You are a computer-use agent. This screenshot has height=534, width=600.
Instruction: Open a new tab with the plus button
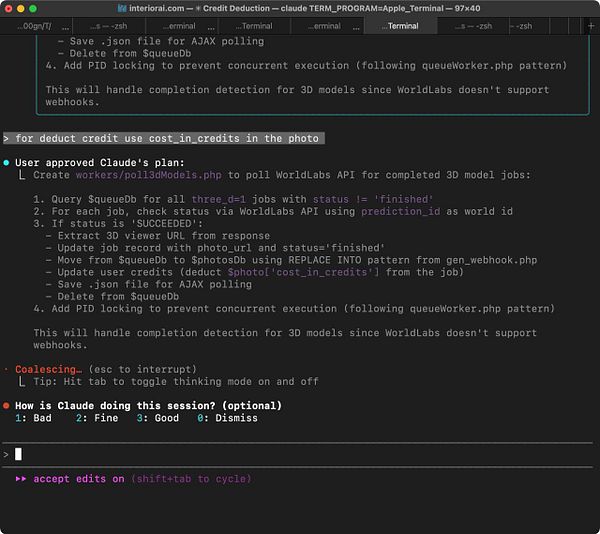tap(591, 26)
